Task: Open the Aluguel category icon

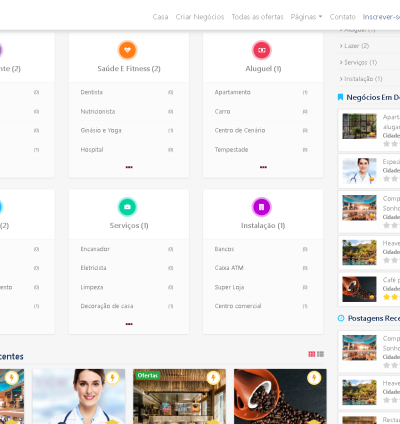Action: (262, 50)
